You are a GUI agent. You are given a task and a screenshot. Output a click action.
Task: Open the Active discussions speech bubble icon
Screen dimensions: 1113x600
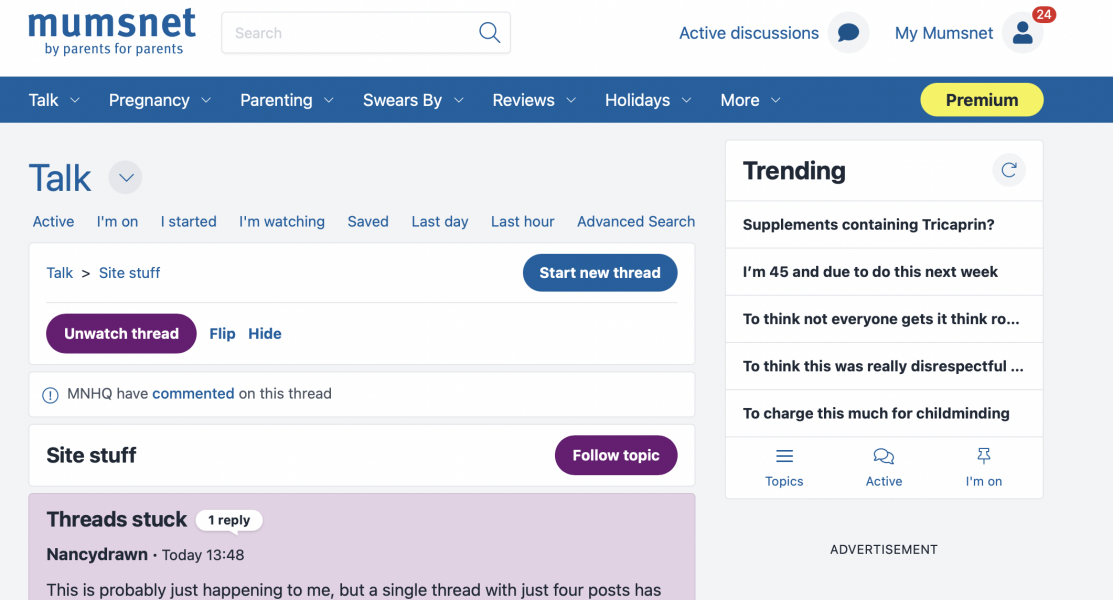point(846,32)
